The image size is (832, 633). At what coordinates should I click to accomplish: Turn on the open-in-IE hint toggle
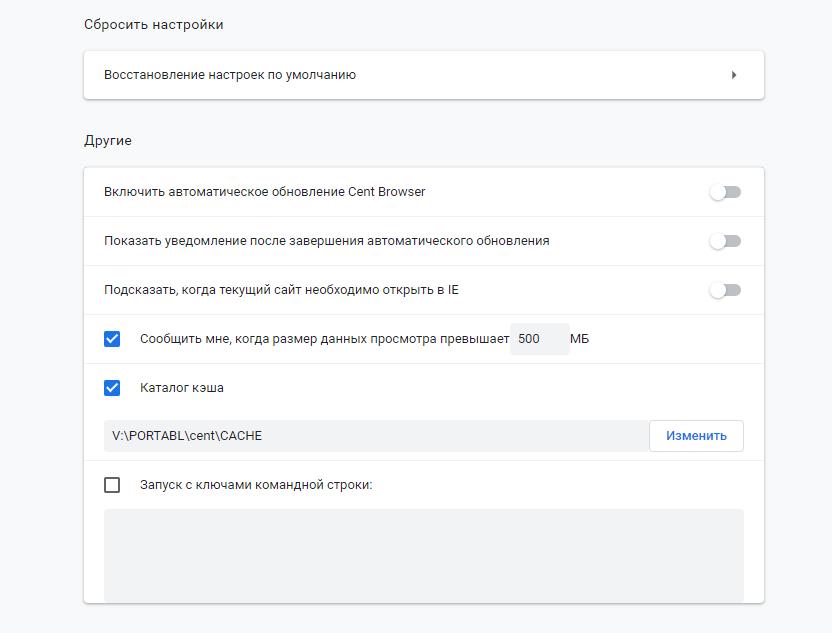point(725,290)
